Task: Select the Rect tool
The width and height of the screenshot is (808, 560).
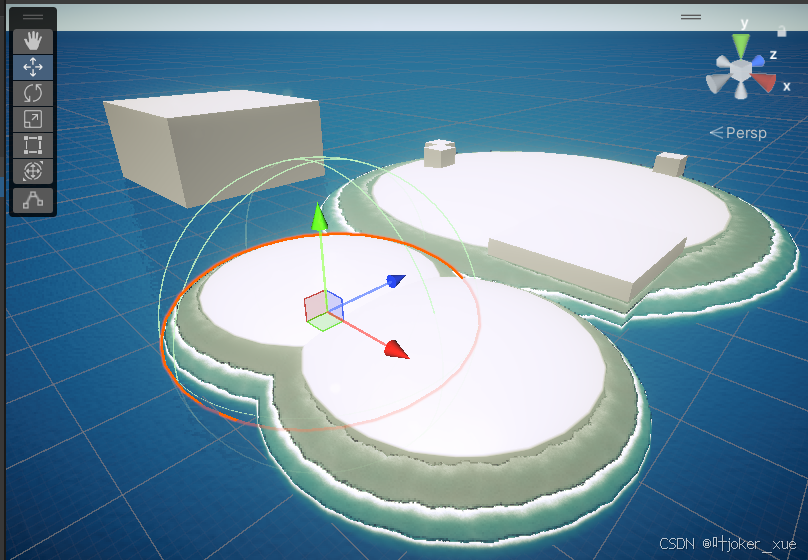Action: [33, 145]
